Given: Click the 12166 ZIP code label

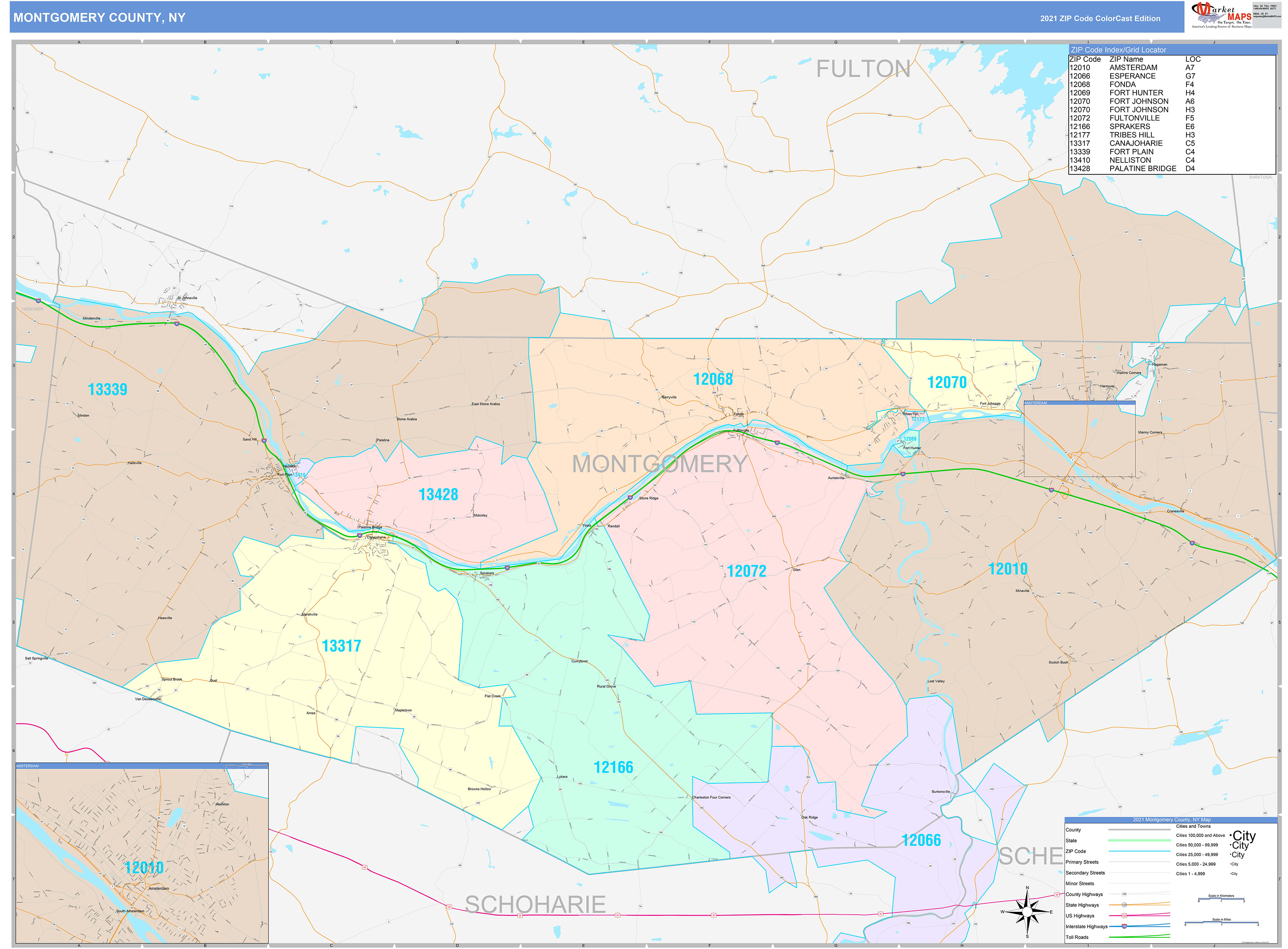Looking at the screenshot, I should 613,768.
